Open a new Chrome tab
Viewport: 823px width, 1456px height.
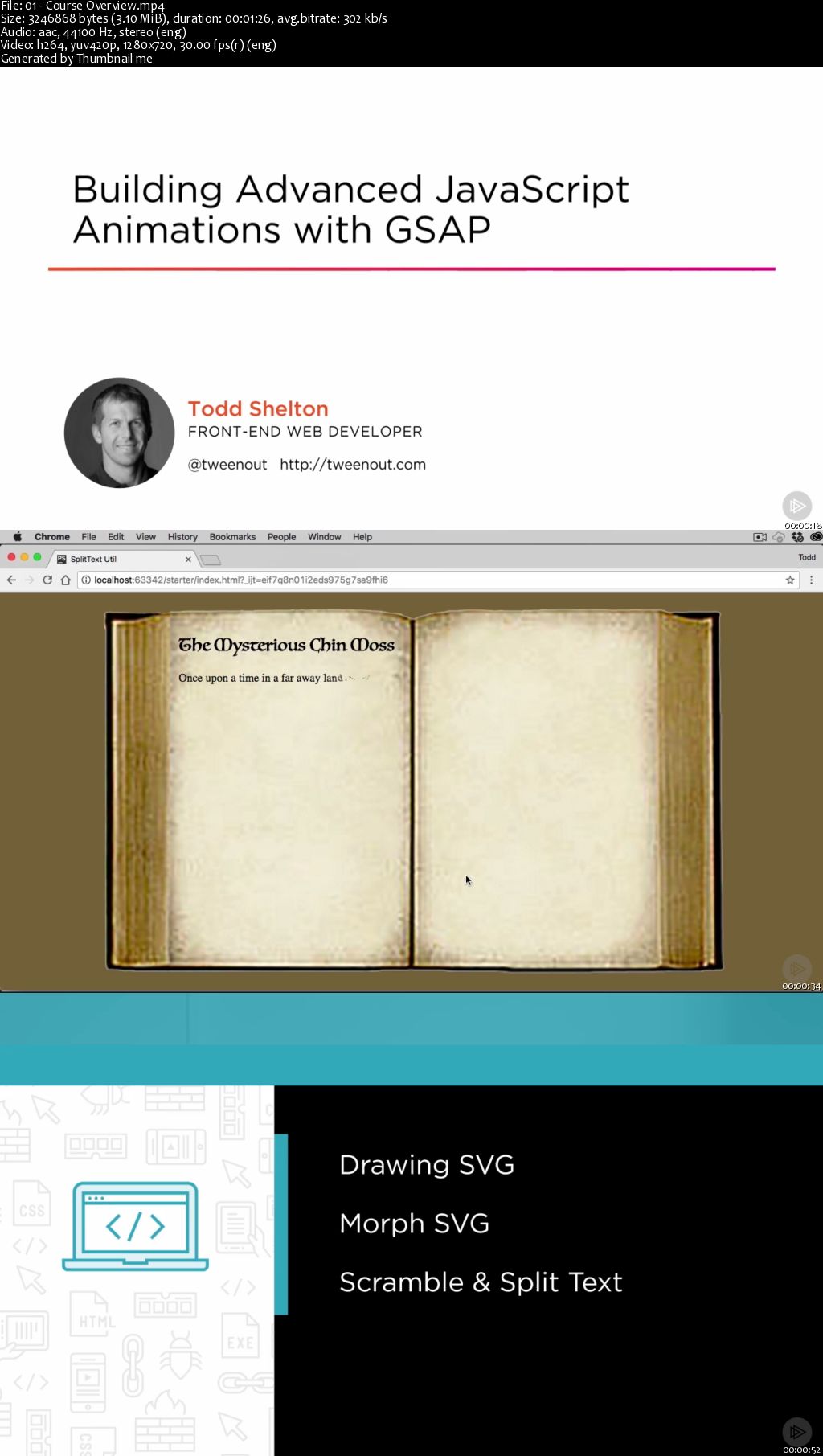pyautogui.click(x=211, y=560)
